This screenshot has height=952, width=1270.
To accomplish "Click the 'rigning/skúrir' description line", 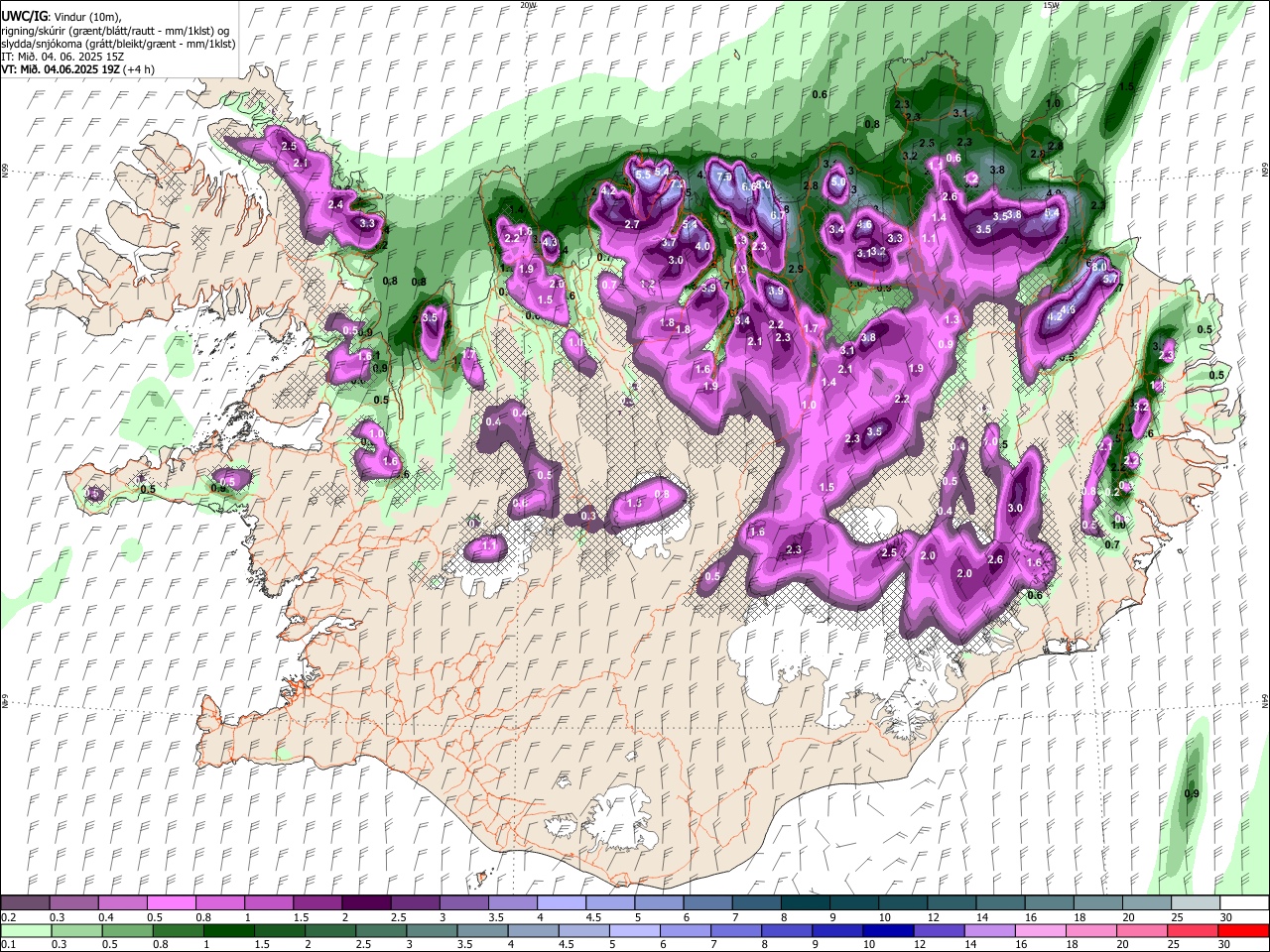I will tap(115, 31).
